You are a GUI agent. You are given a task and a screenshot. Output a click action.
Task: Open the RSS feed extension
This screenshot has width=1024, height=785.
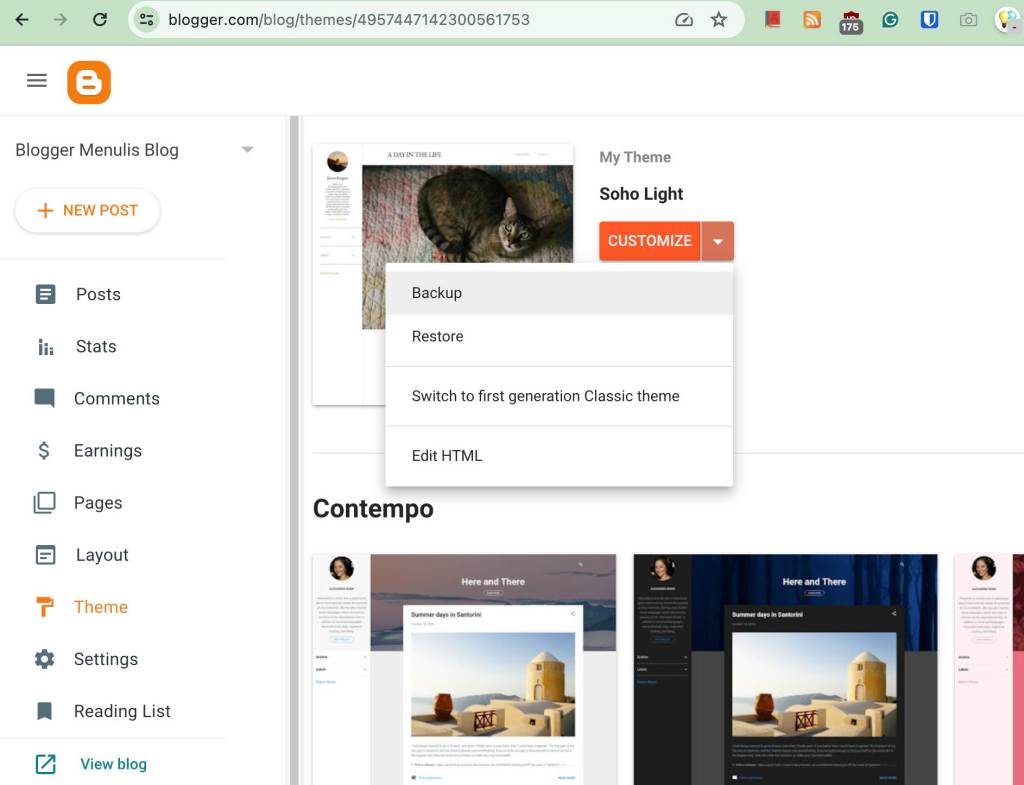pyautogui.click(x=812, y=20)
